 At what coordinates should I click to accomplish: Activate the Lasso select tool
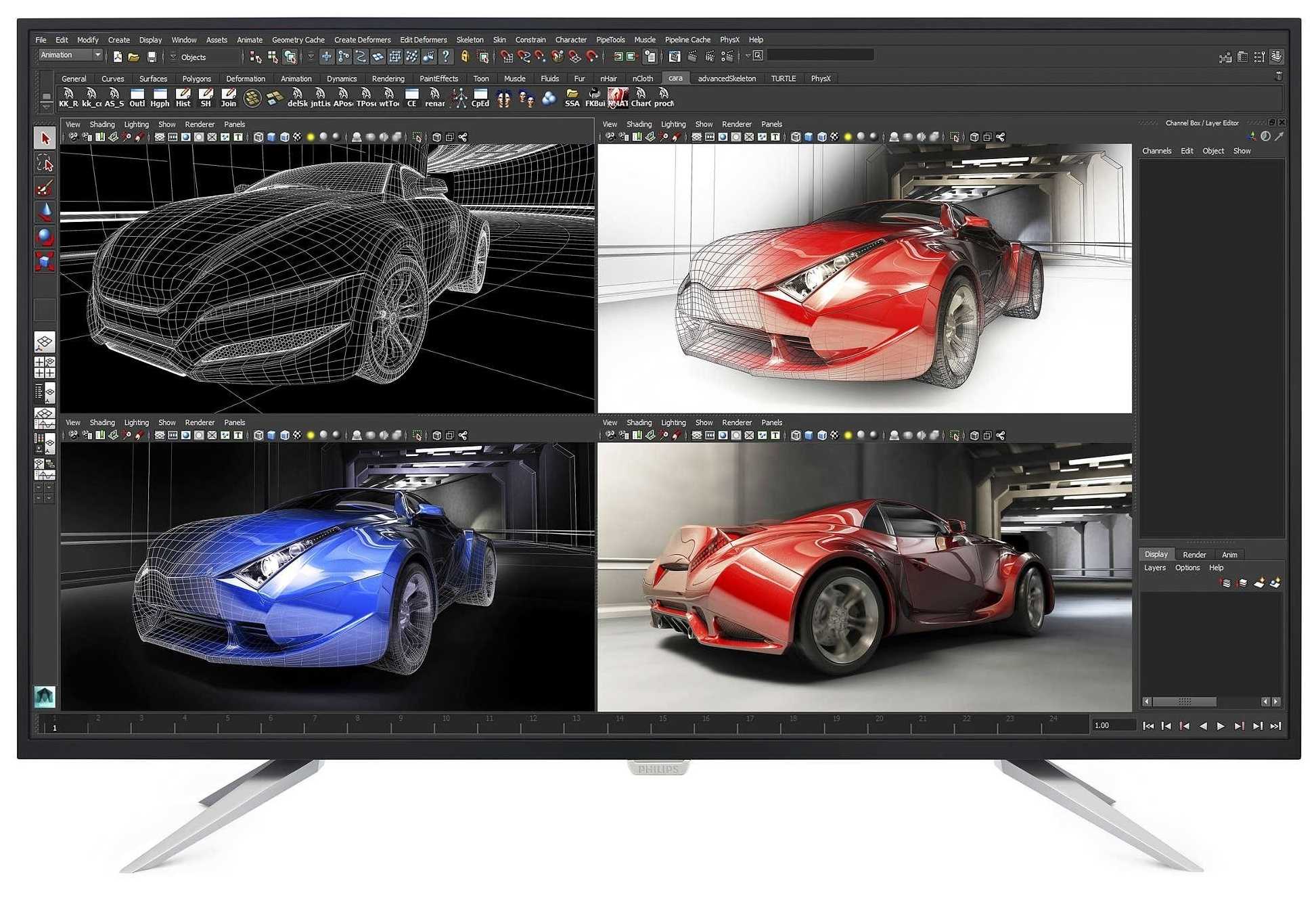[x=45, y=163]
